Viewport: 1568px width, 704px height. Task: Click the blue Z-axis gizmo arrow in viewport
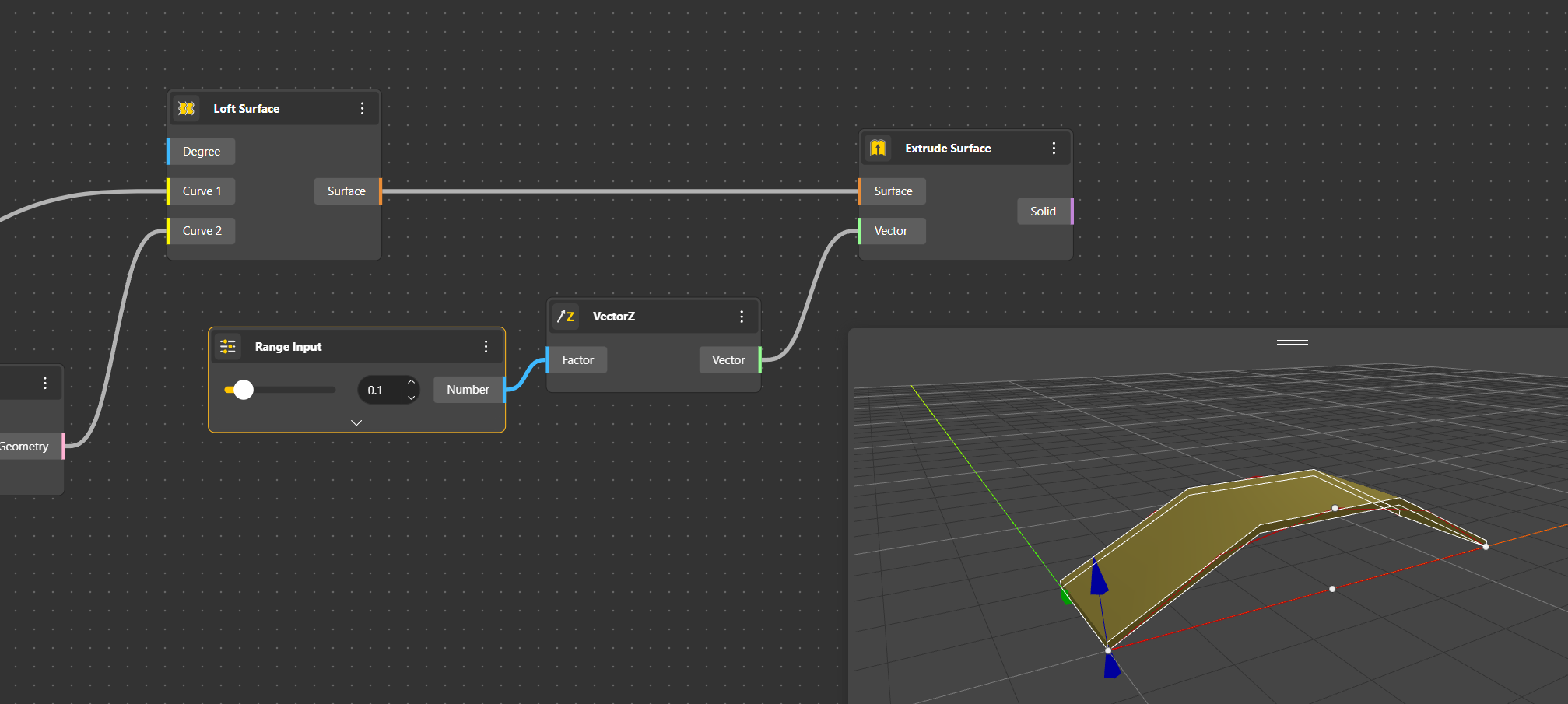click(1098, 578)
